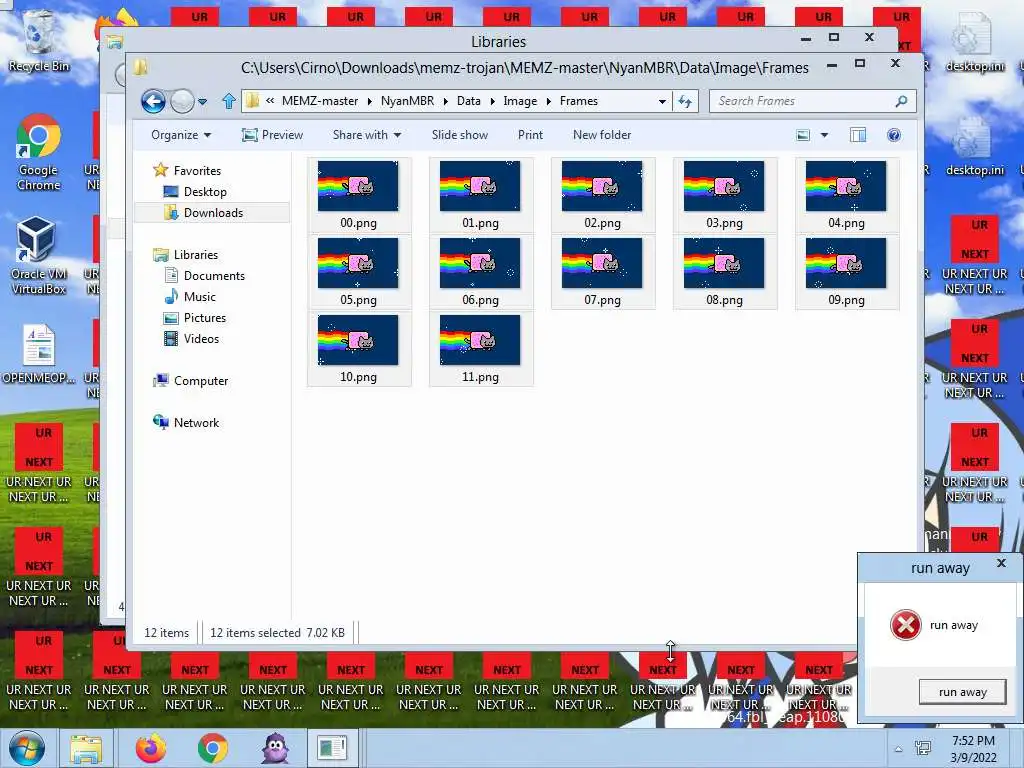Viewport: 1024px width, 768px height.
Task: Open Downloads in the navigation pane
Action: (203, 212)
